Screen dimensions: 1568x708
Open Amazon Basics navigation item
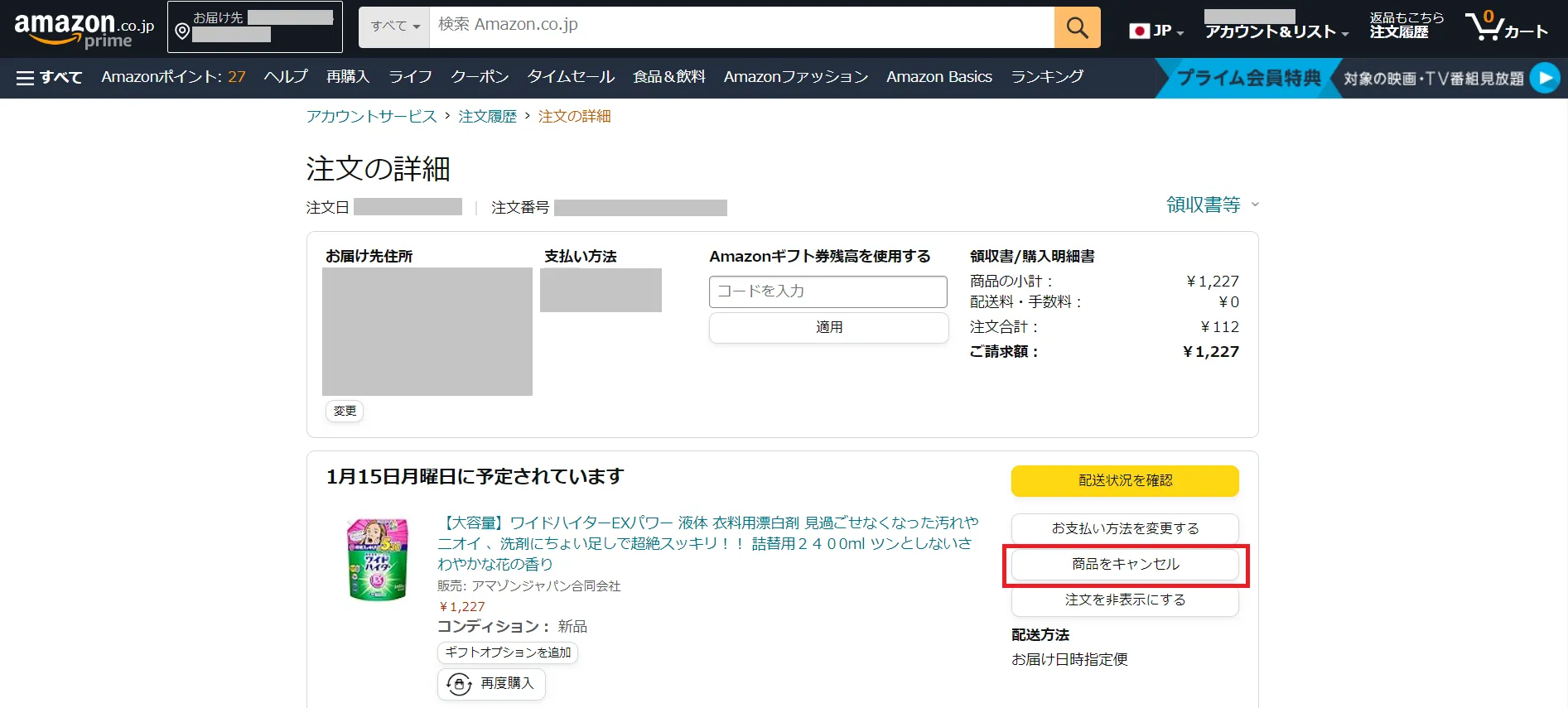coord(939,77)
